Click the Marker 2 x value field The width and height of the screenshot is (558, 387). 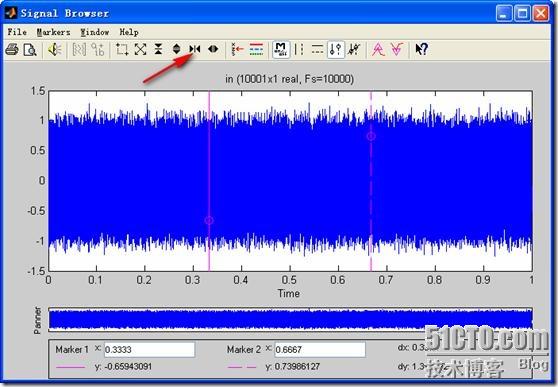click(320, 350)
